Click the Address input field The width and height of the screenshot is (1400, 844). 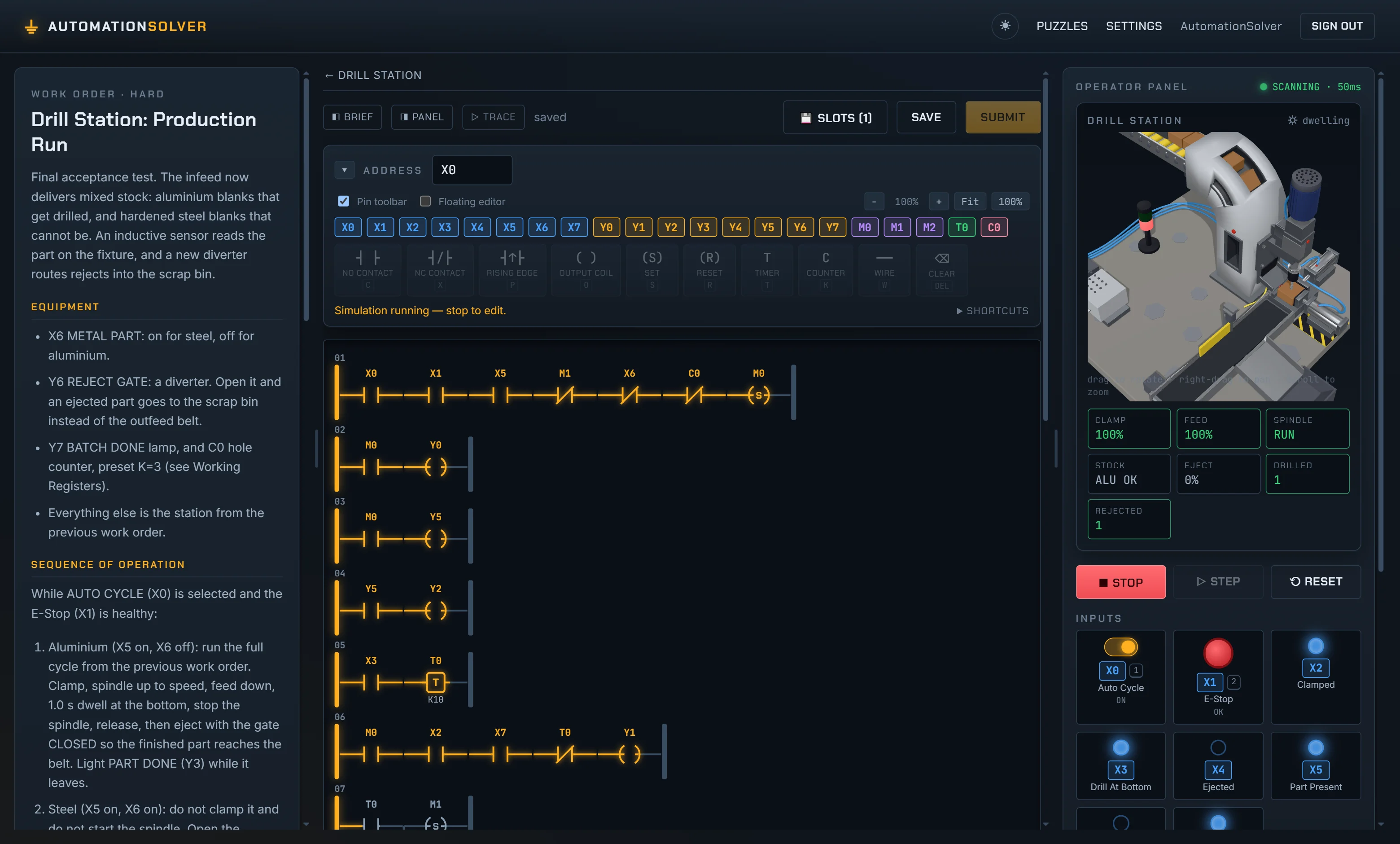coord(472,170)
